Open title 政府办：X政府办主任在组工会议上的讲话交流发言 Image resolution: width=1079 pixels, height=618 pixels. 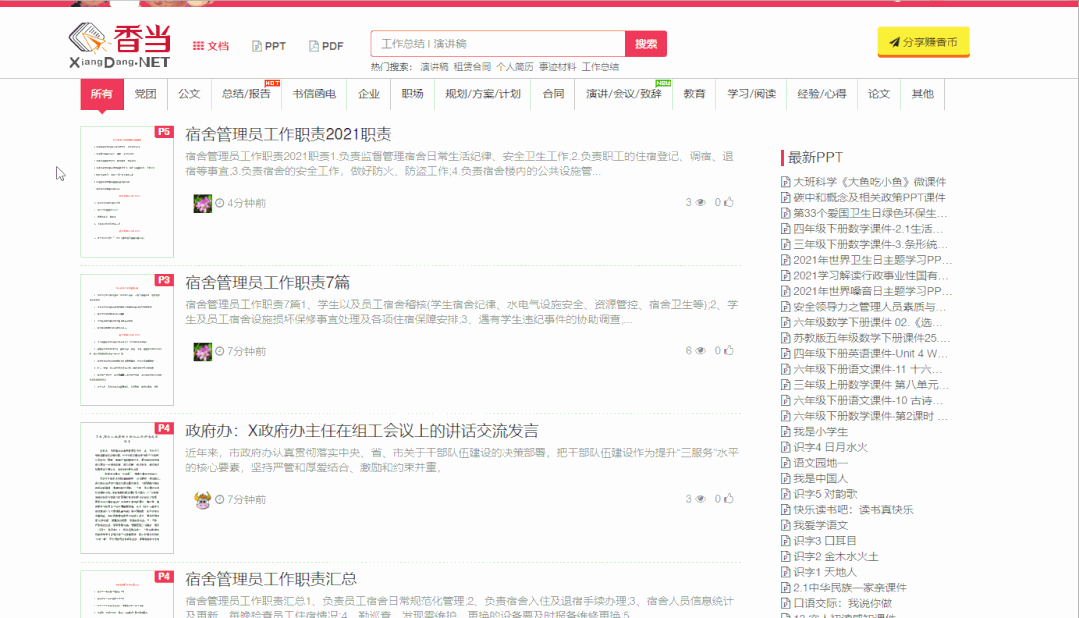(x=362, y=431)
